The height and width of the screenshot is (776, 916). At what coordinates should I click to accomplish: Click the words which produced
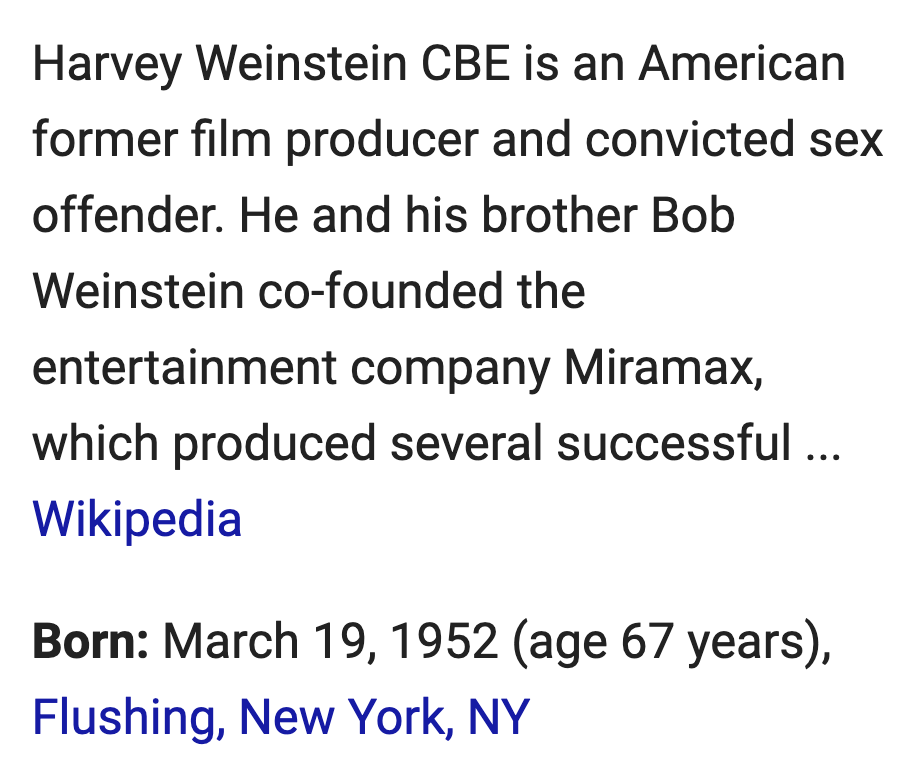(x=204, y=445)
